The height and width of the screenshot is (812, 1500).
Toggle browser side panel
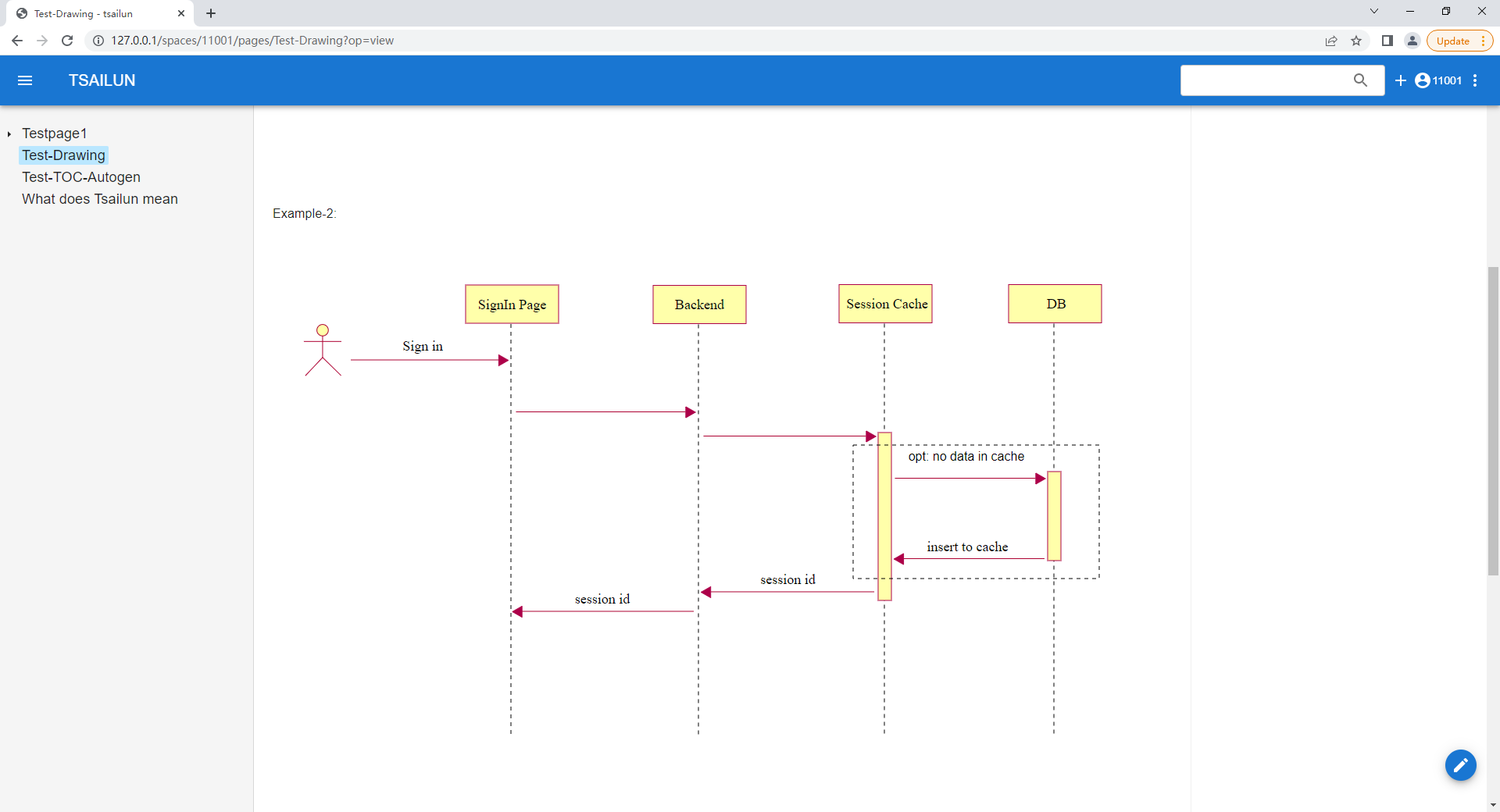[1387, 41]
